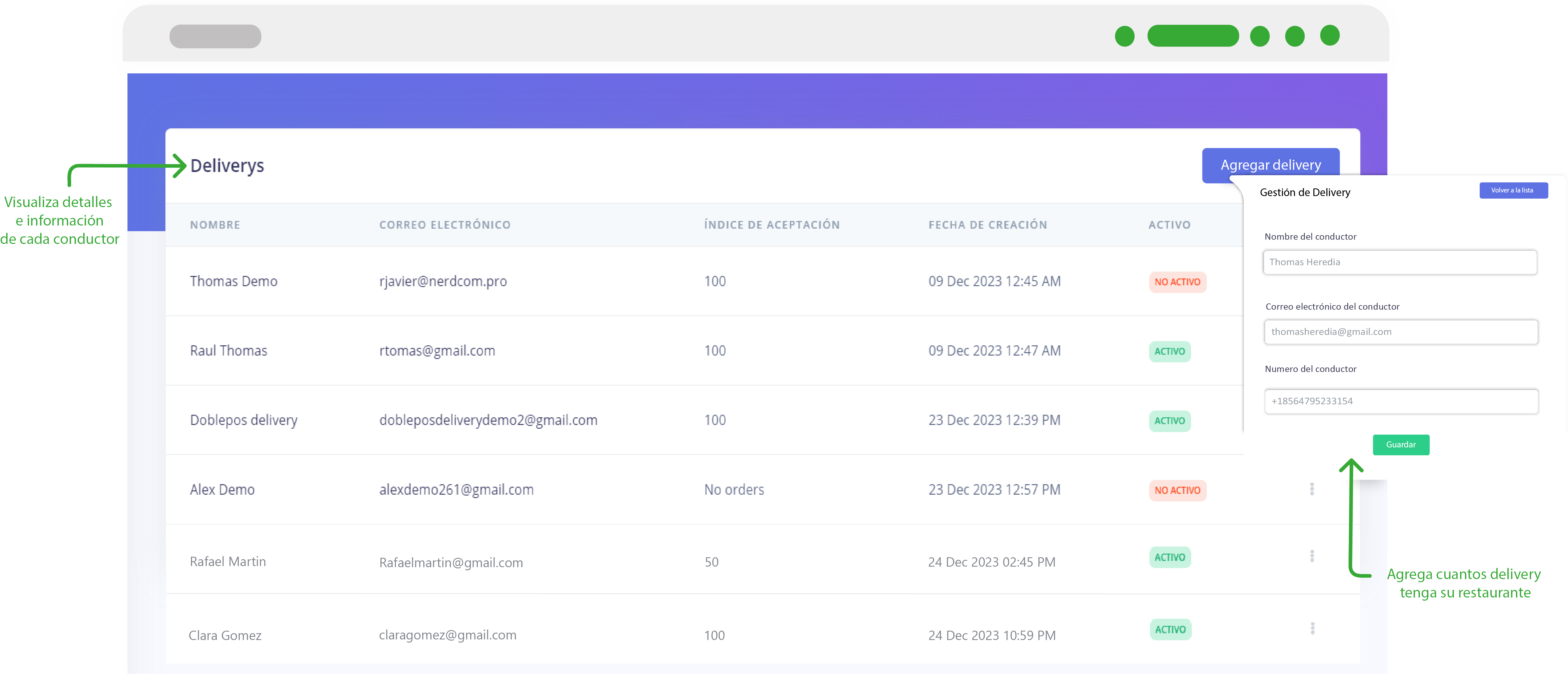1568x674 pixels.
Task: Focus the Numero del conductor field
Action: pyautogui.click(x=1401, y=401)
